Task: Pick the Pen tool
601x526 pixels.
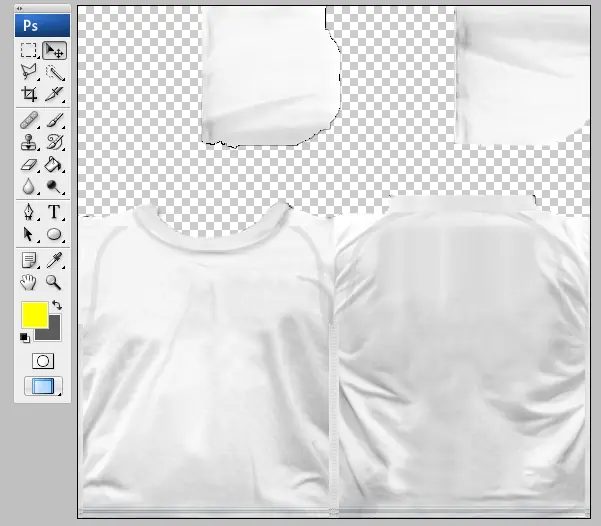Action: click(29, 212)
